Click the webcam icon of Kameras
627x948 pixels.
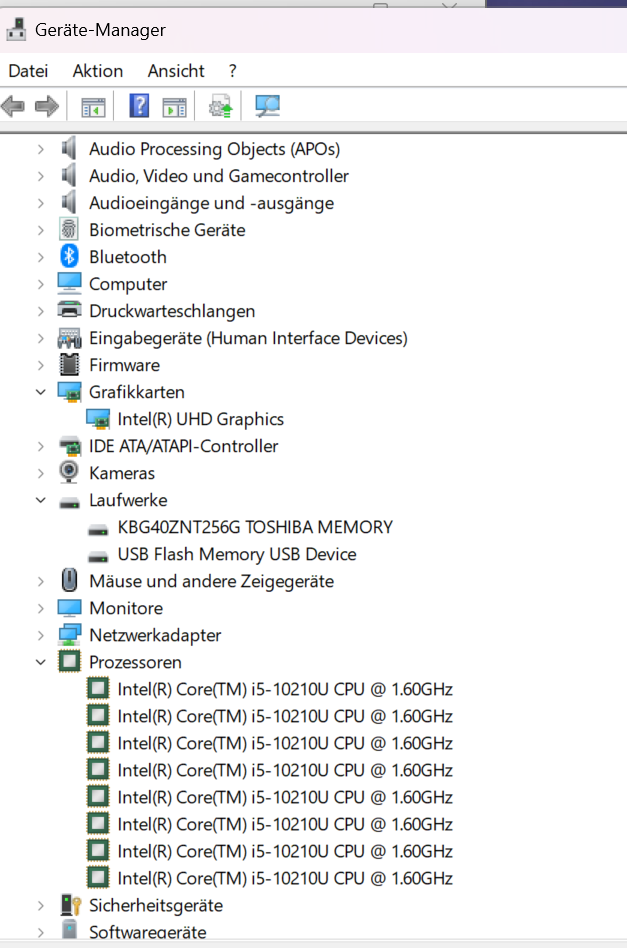tap(69, 472)
